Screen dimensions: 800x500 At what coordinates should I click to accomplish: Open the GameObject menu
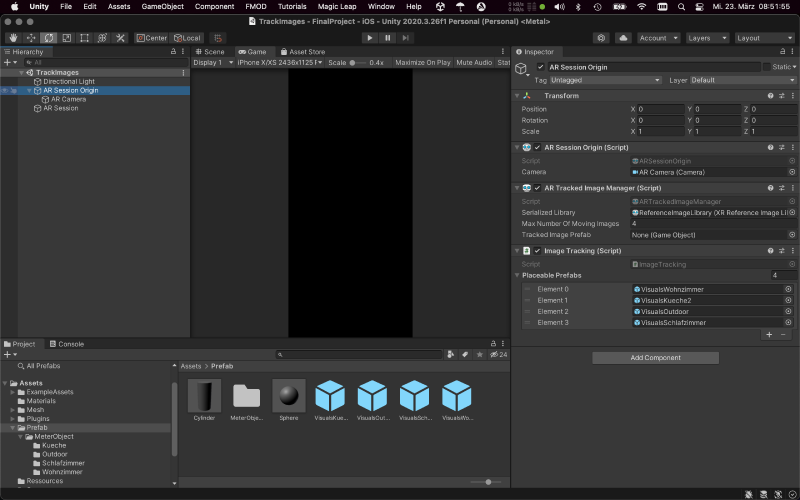coord(162,7)
